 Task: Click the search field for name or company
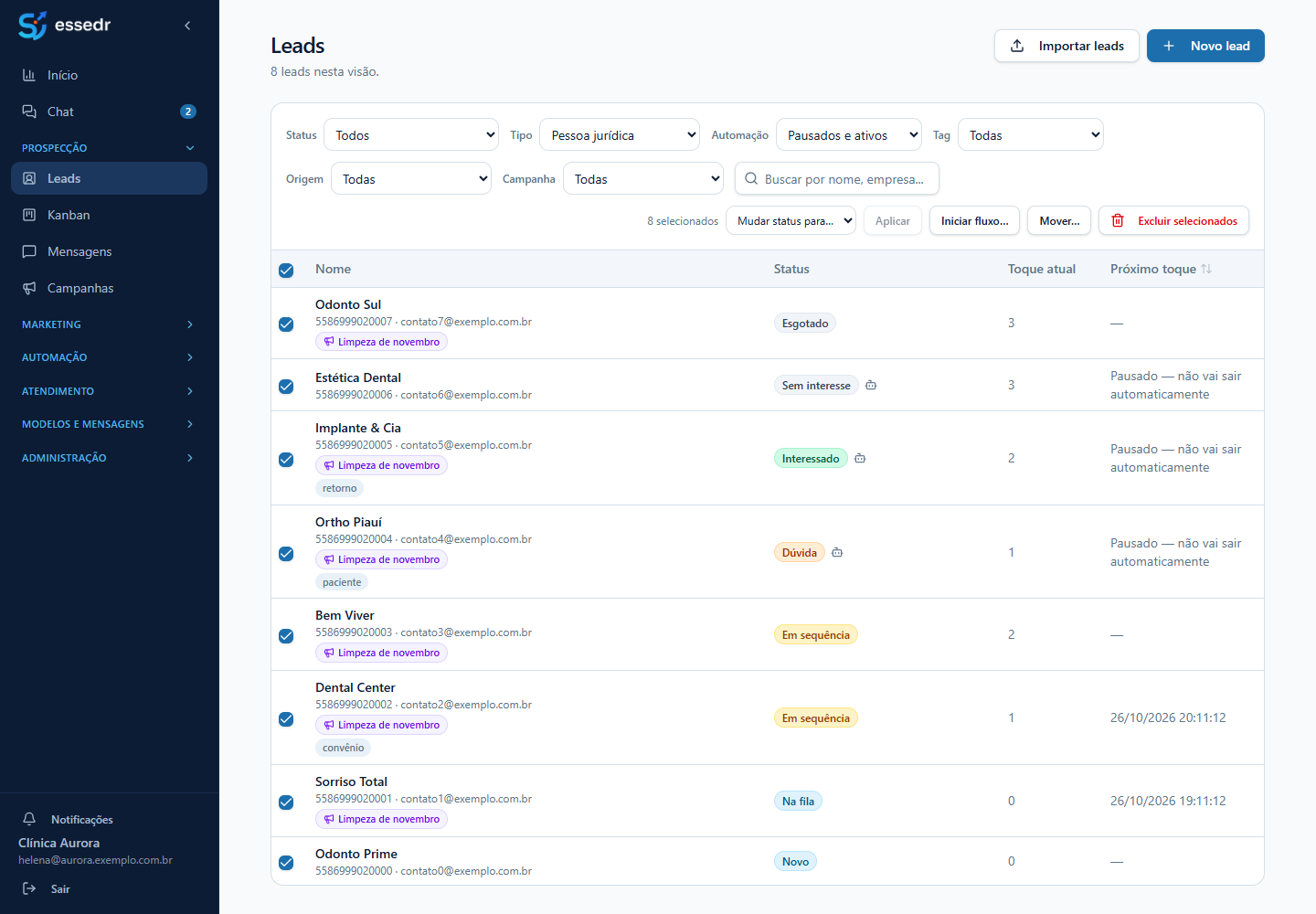pos(837,179)
